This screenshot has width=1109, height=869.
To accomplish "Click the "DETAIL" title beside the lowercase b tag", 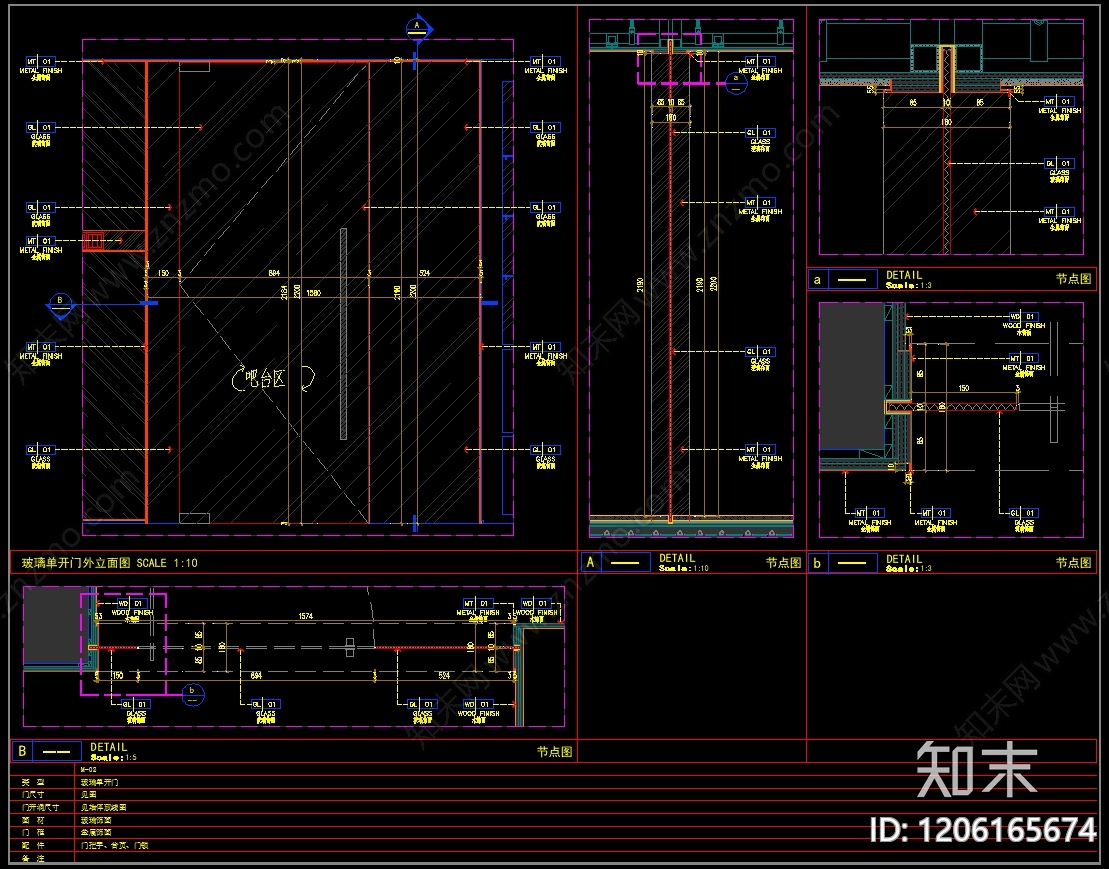I will coord(904,559).
